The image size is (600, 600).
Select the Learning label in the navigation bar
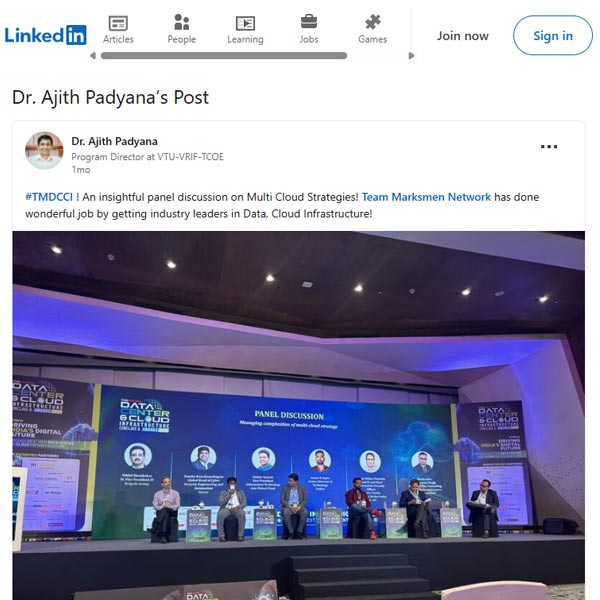tap(245, 39)
